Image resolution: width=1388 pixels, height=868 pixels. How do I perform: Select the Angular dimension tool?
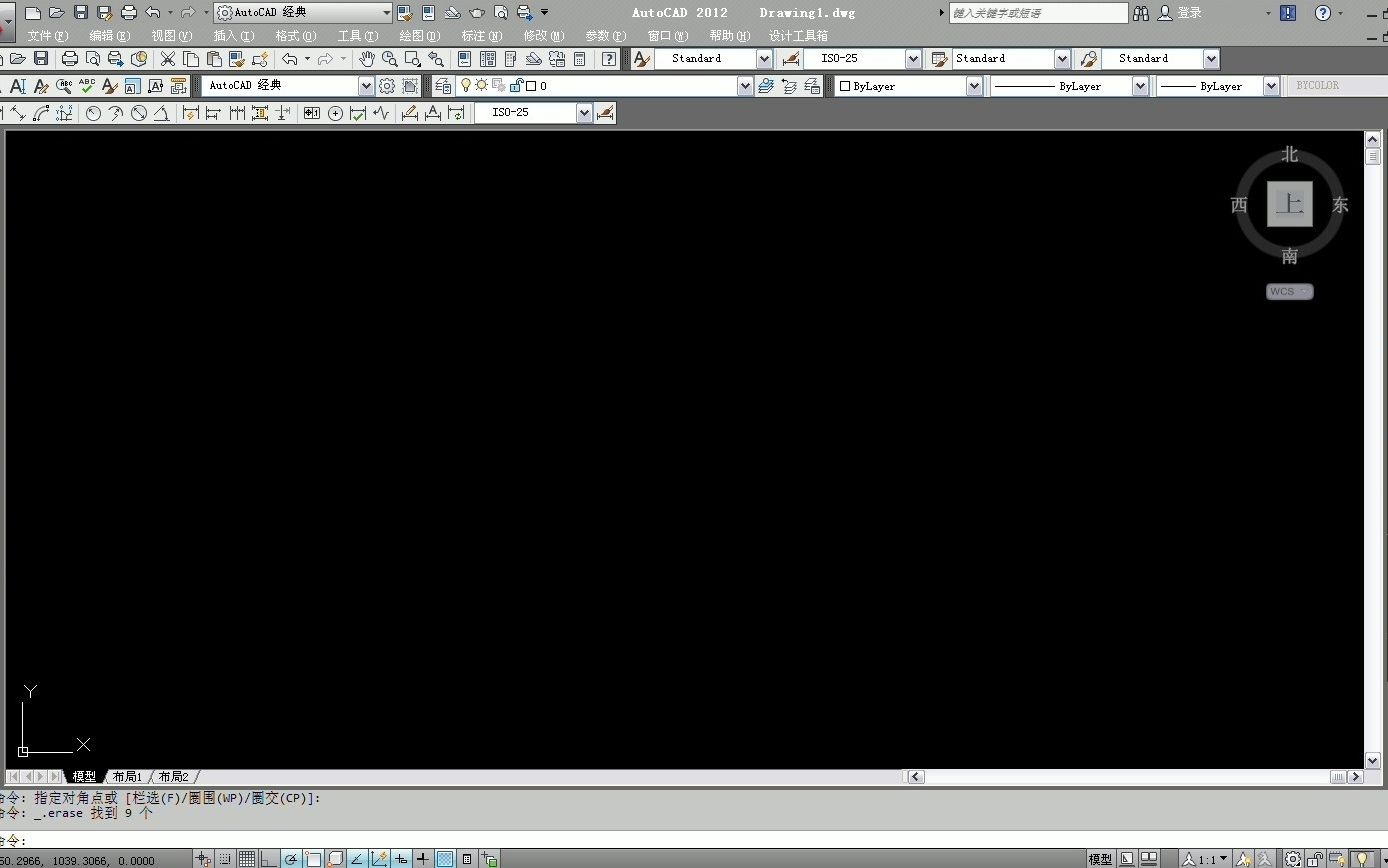click(161, 113)
